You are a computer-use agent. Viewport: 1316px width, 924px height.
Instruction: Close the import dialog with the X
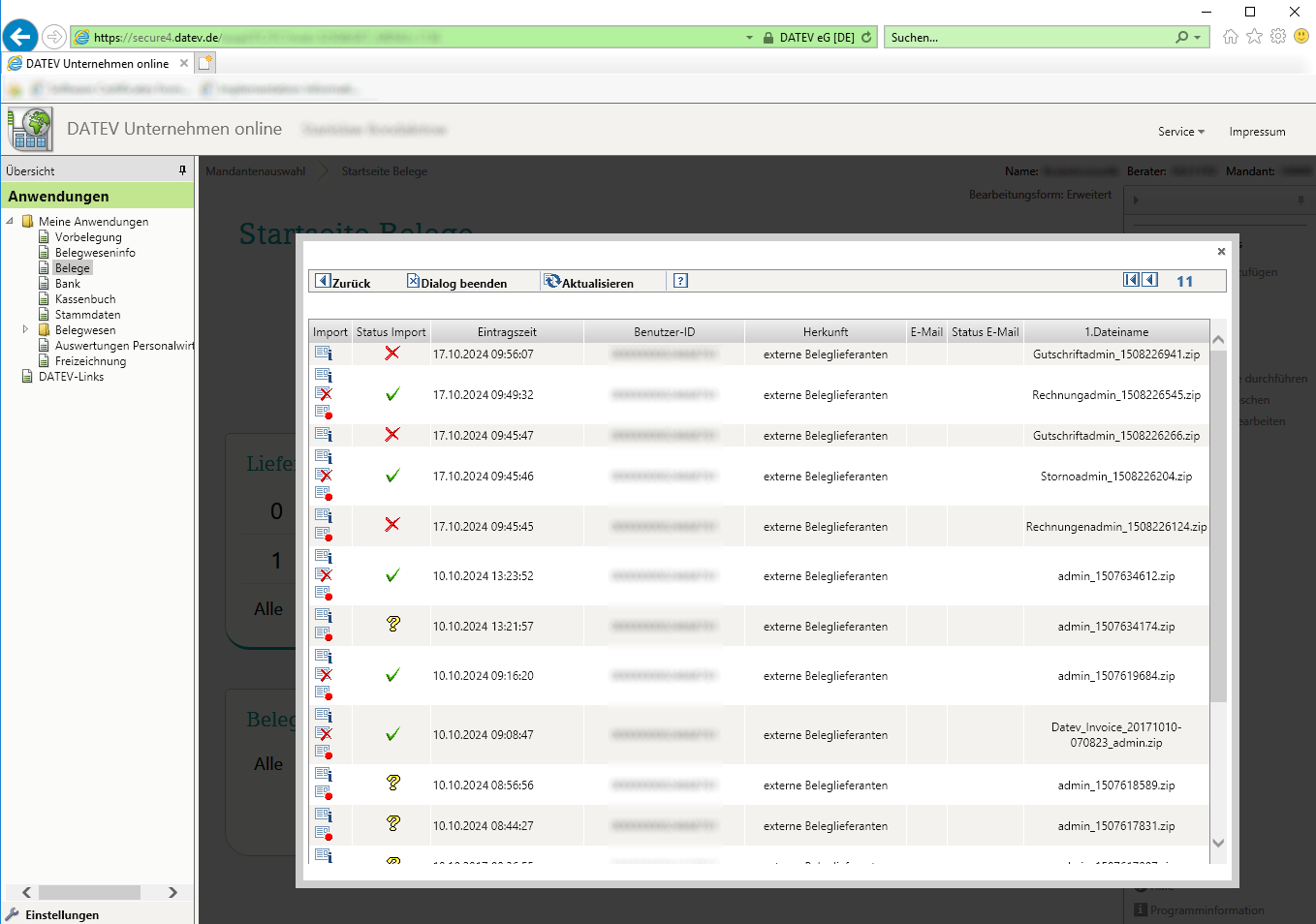coord(1221,251)
